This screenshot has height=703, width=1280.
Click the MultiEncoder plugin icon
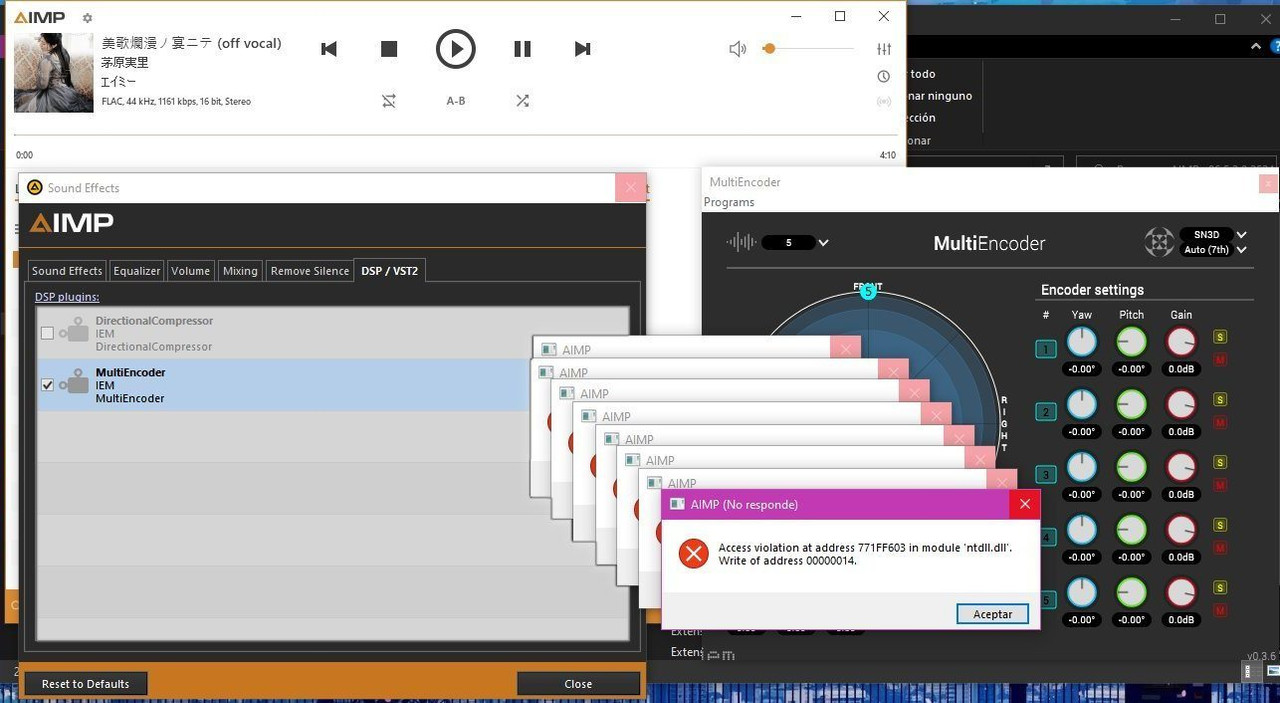[75, 384]
